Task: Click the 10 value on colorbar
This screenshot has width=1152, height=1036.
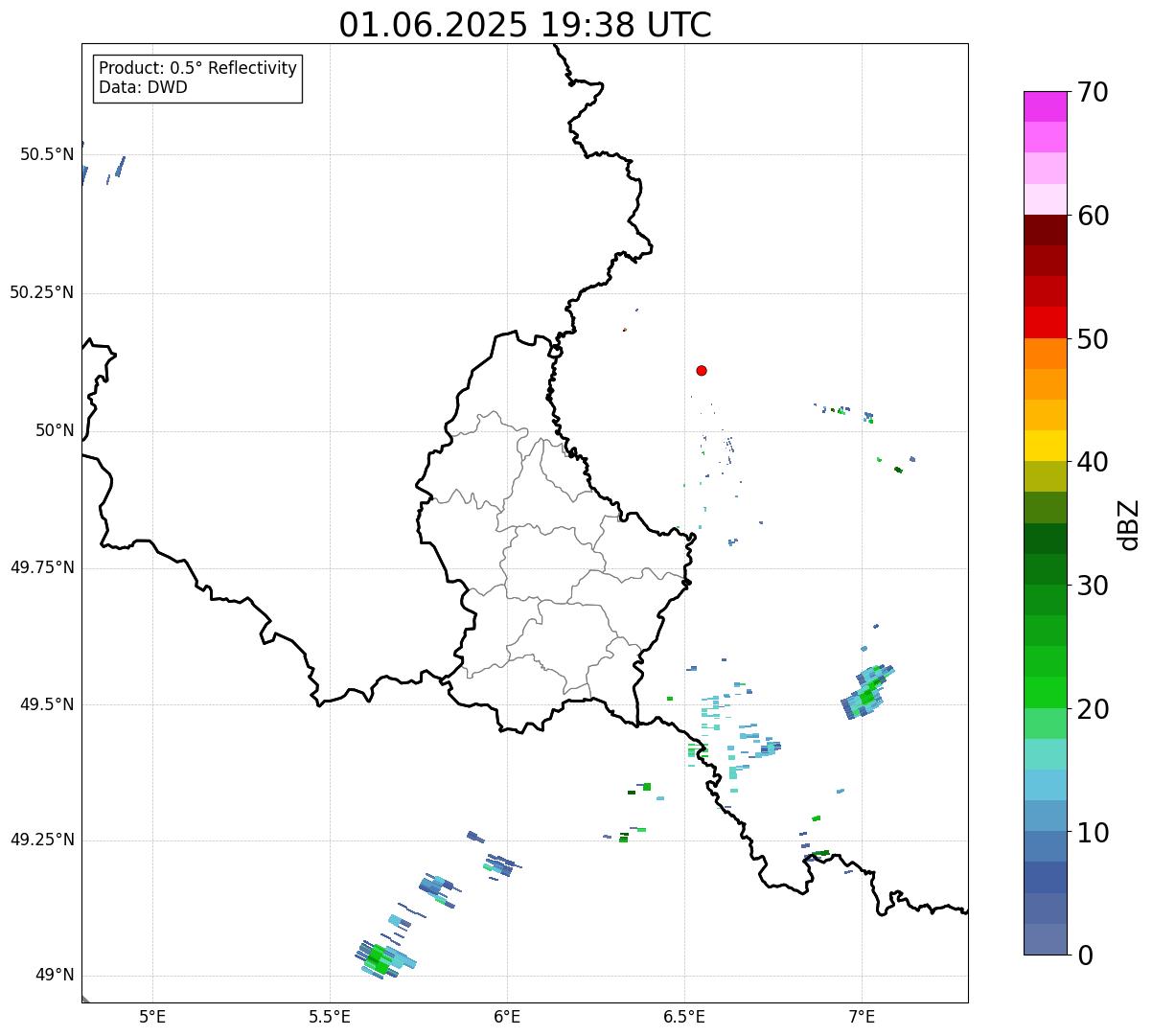Action: point(1093,833)
